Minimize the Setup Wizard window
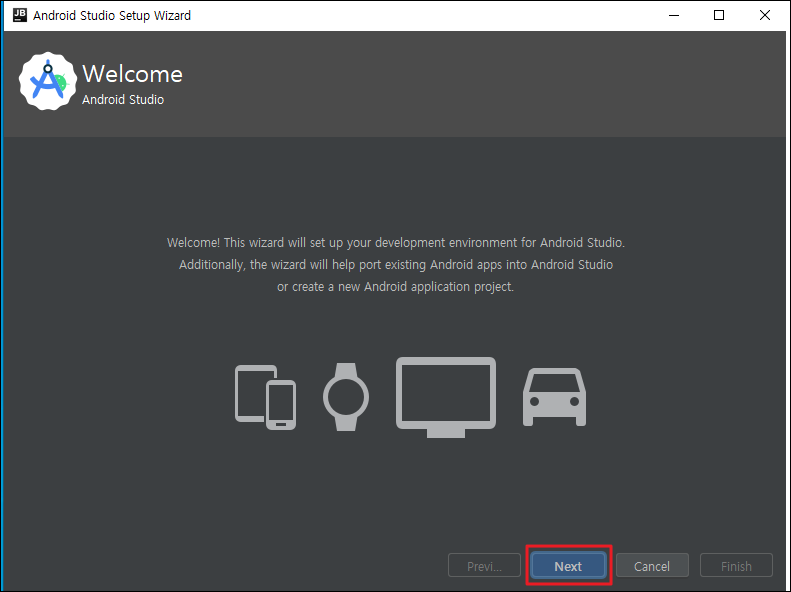The image size is (791, 592). 674,15
